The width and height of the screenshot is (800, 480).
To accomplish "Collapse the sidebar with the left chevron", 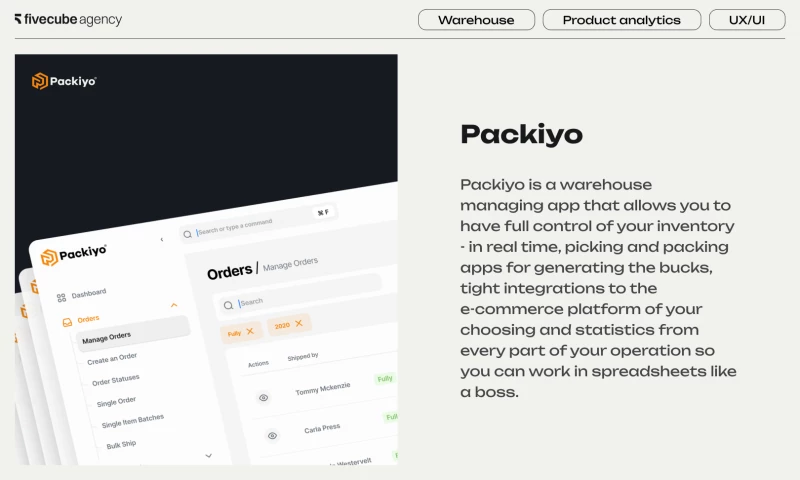I will (162, 239).
